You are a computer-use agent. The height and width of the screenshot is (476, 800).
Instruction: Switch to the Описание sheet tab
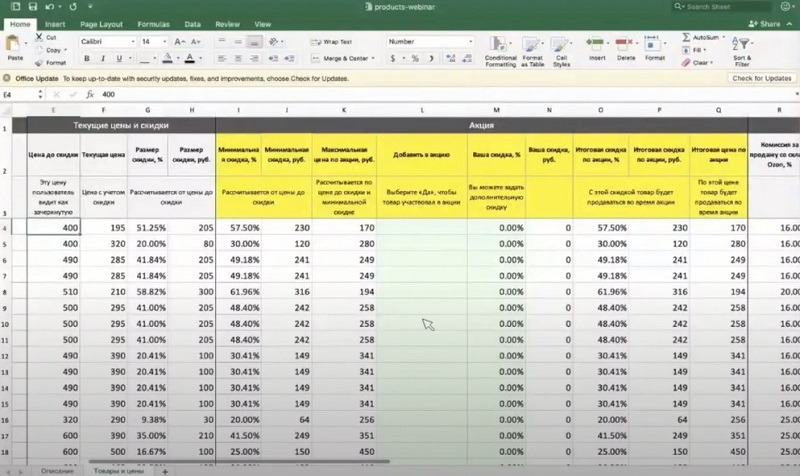[x=57, y=471]
